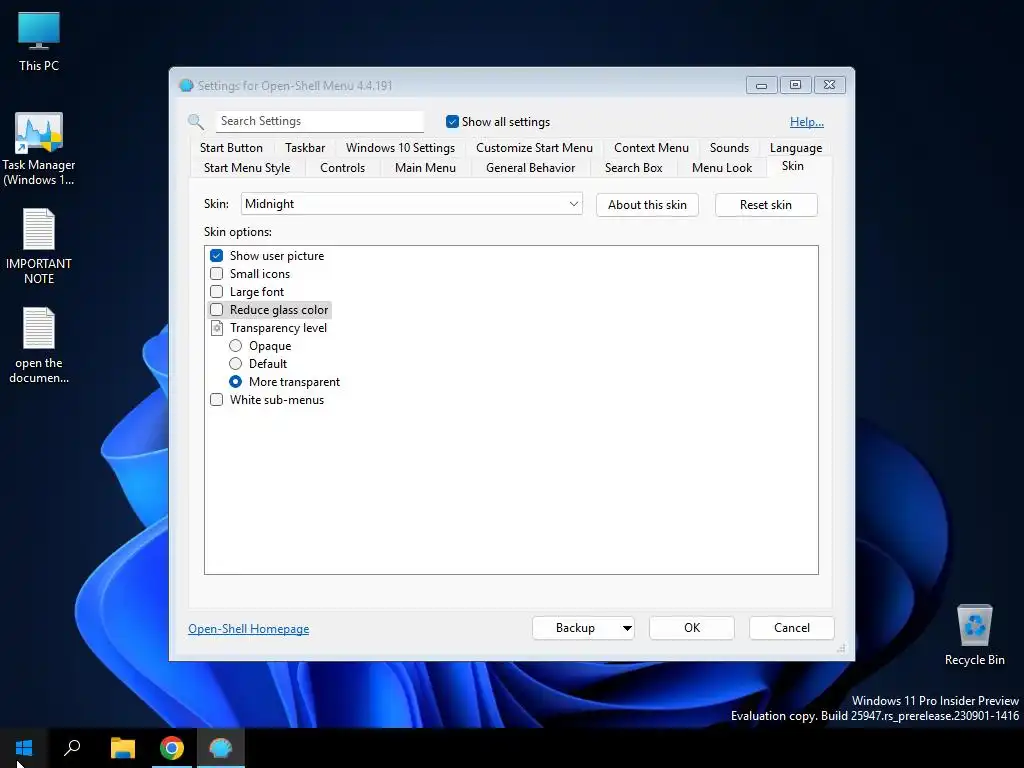Enable Large font option
The image size is (1024, 768).
[217, 291]
